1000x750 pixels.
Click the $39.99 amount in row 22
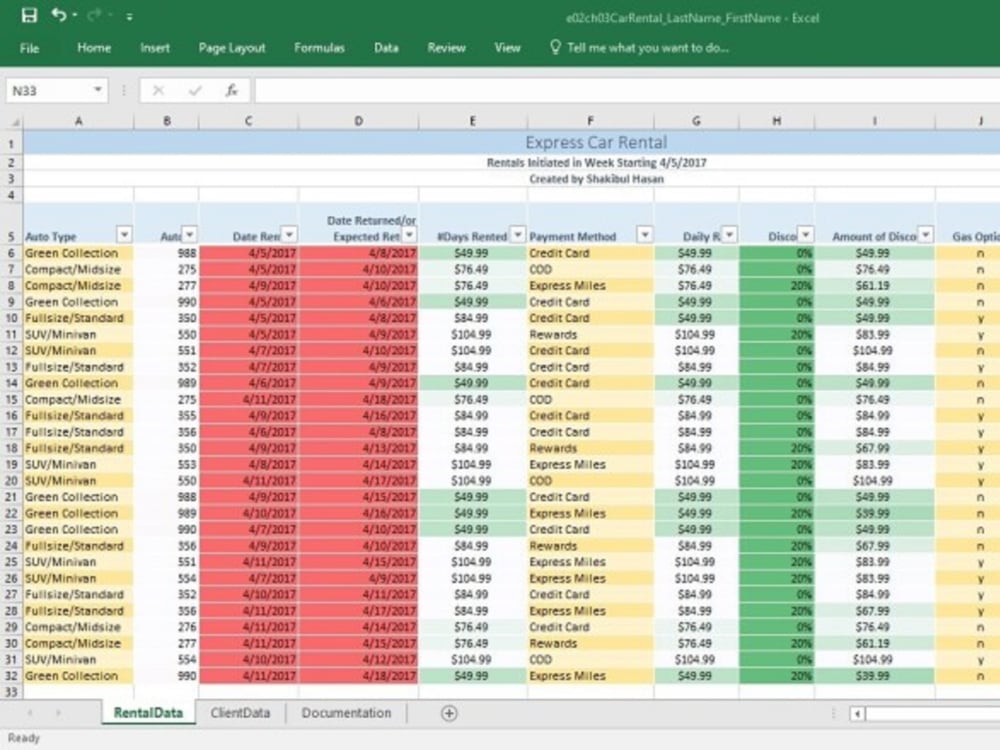pyautogui.click(x=874, y=513)
